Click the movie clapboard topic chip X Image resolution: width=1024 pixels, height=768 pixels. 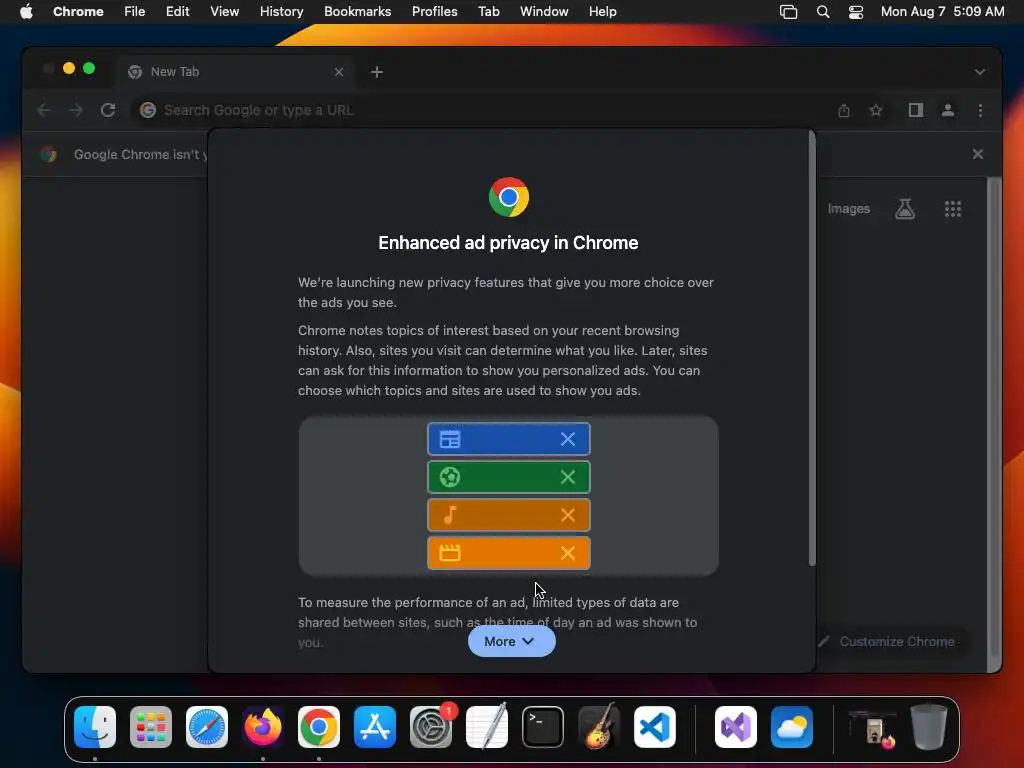coord(568,553)
